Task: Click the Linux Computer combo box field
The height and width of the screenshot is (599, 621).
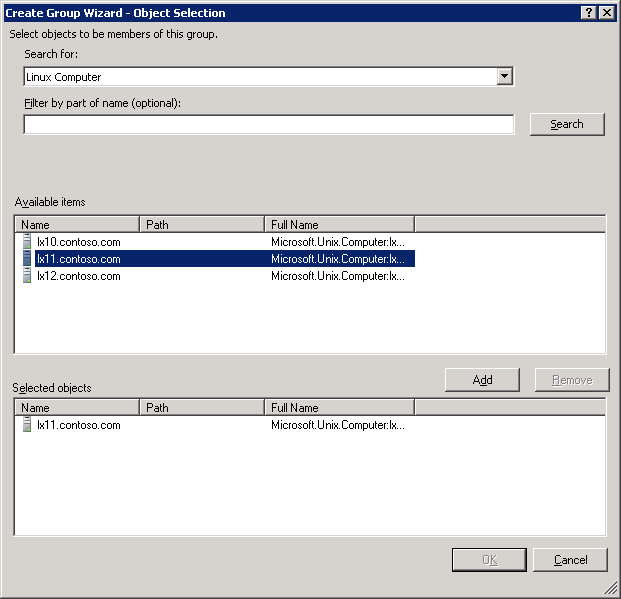Action: pos(260,77)
